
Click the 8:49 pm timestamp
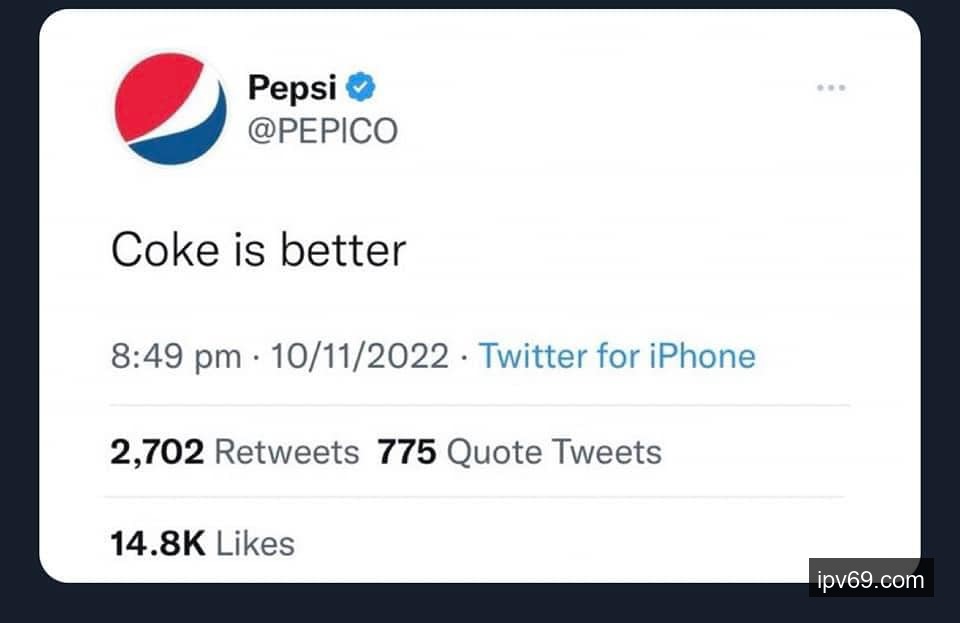pos(176,356)
